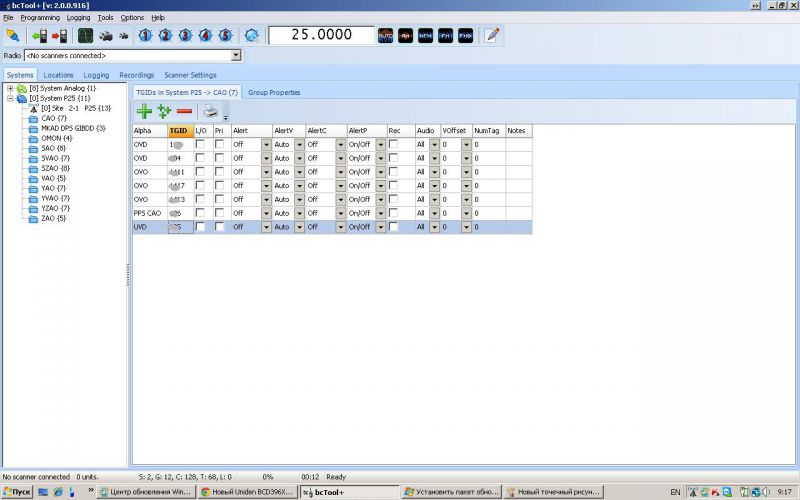The height and width of the screenshot is (500, 800).
Task: Click upload-to-scanner red arrow icon
Action: (x=59, y=36)
